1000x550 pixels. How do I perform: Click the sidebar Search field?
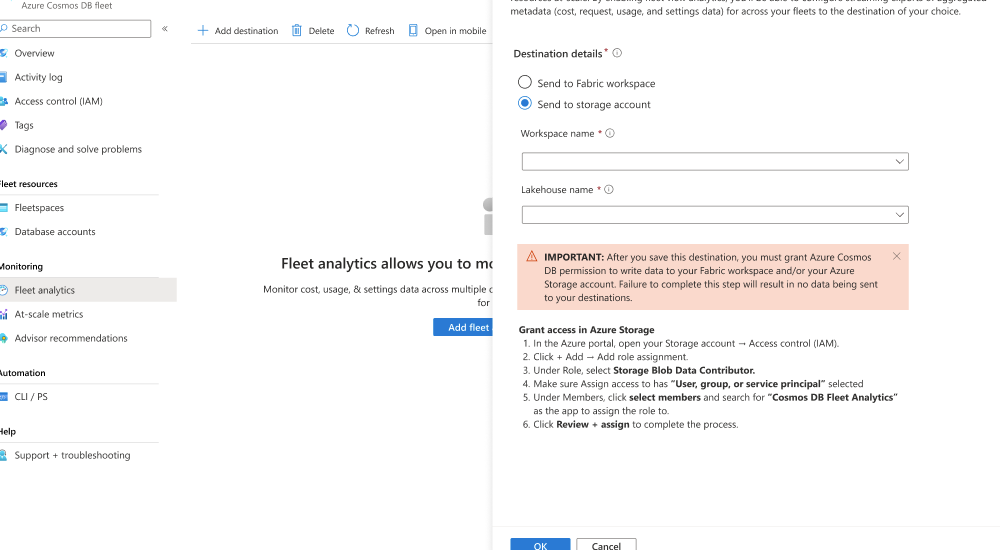coord(78,29)
